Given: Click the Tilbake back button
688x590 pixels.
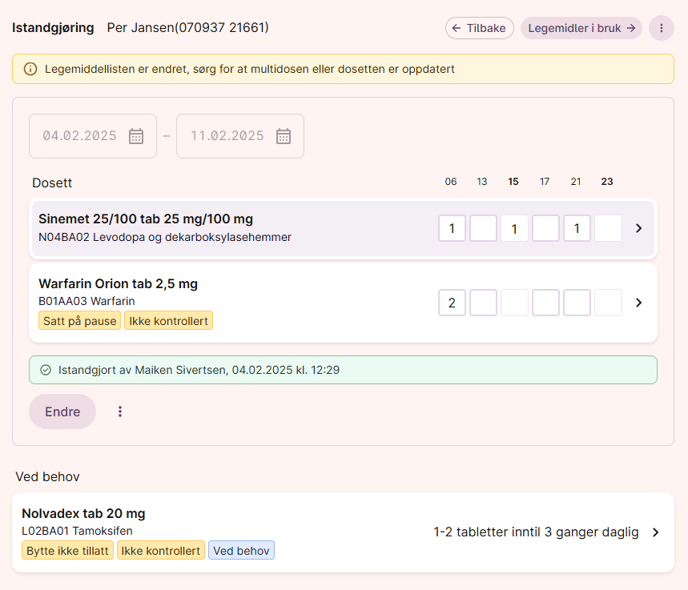Looking at the screenshot, I should (x=479, y=28).
